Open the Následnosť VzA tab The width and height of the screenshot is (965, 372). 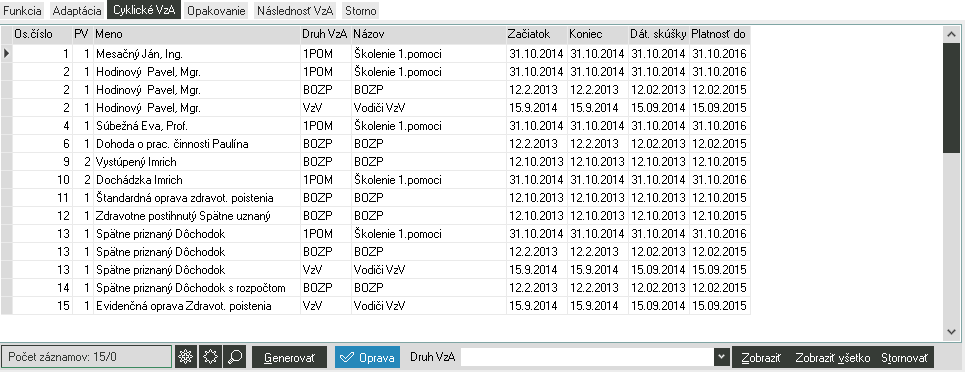coord(295,11)
